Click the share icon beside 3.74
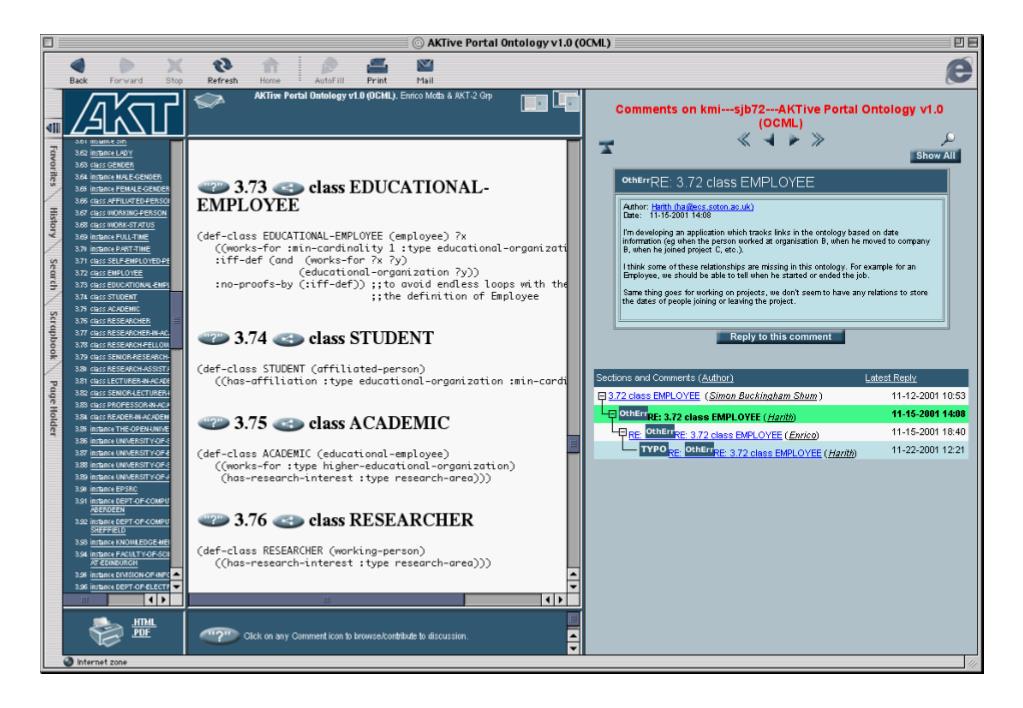1023x708 pixels. [288, 339]
